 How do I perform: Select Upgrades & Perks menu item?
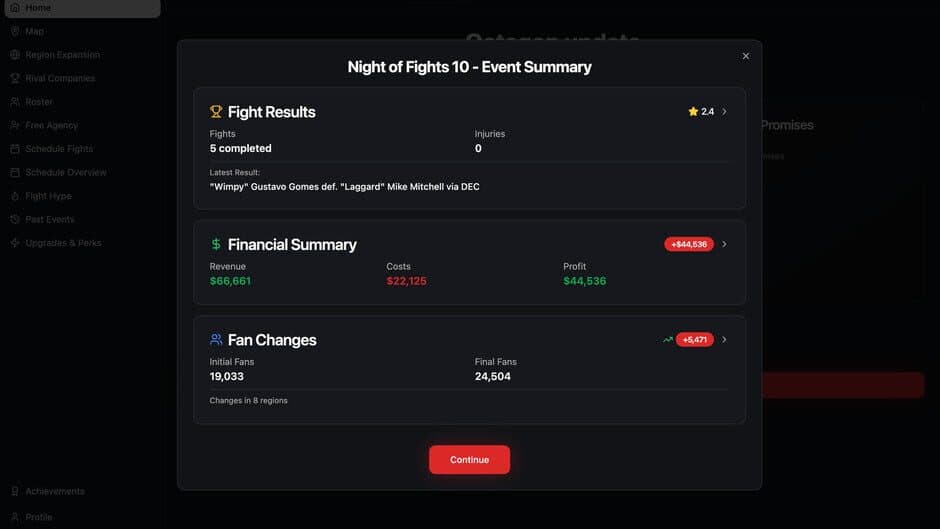pyautogui.click(x=63, y=243)
